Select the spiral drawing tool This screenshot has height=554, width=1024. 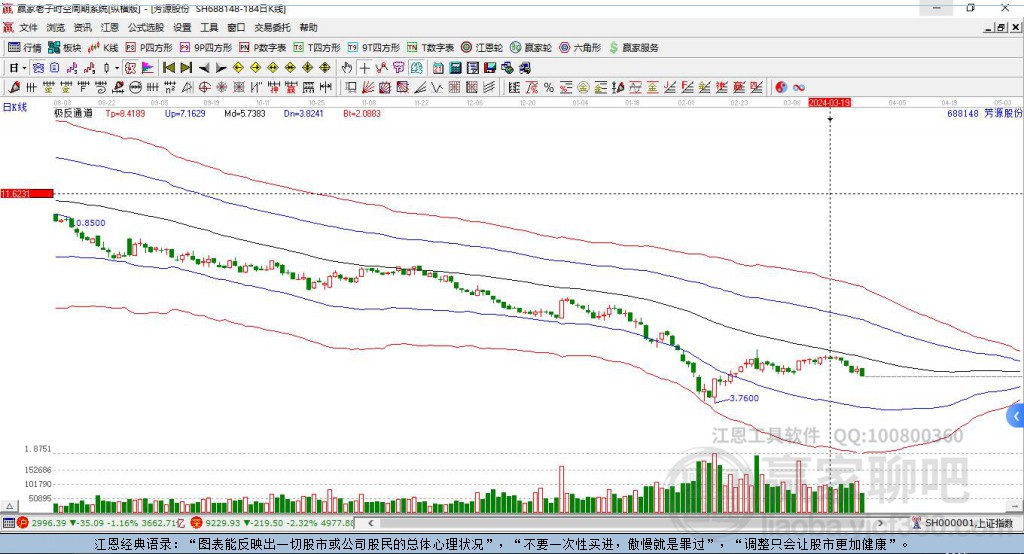tap(101, 88)
